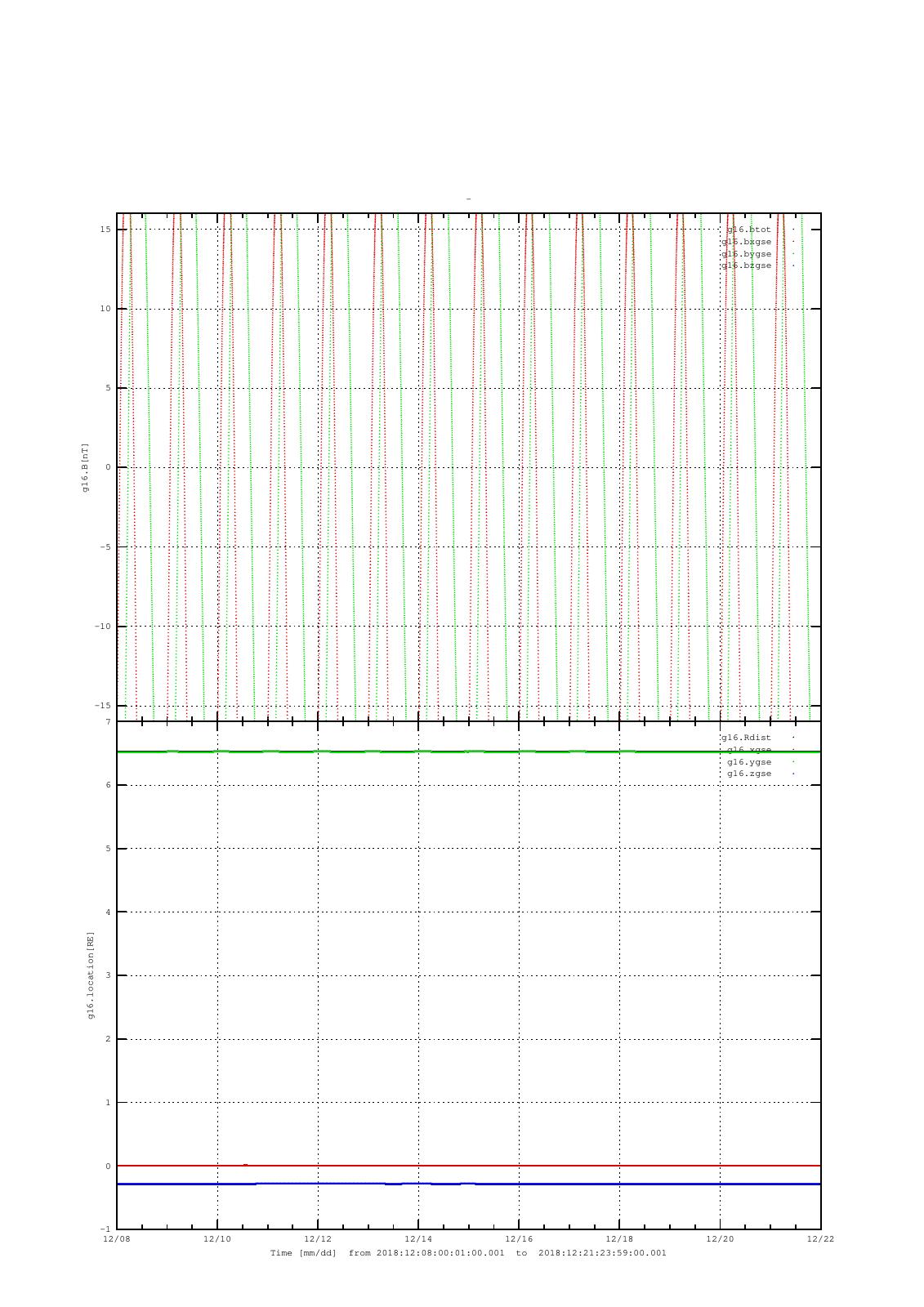Select the g16.ygse legend label

pos(748,762)
